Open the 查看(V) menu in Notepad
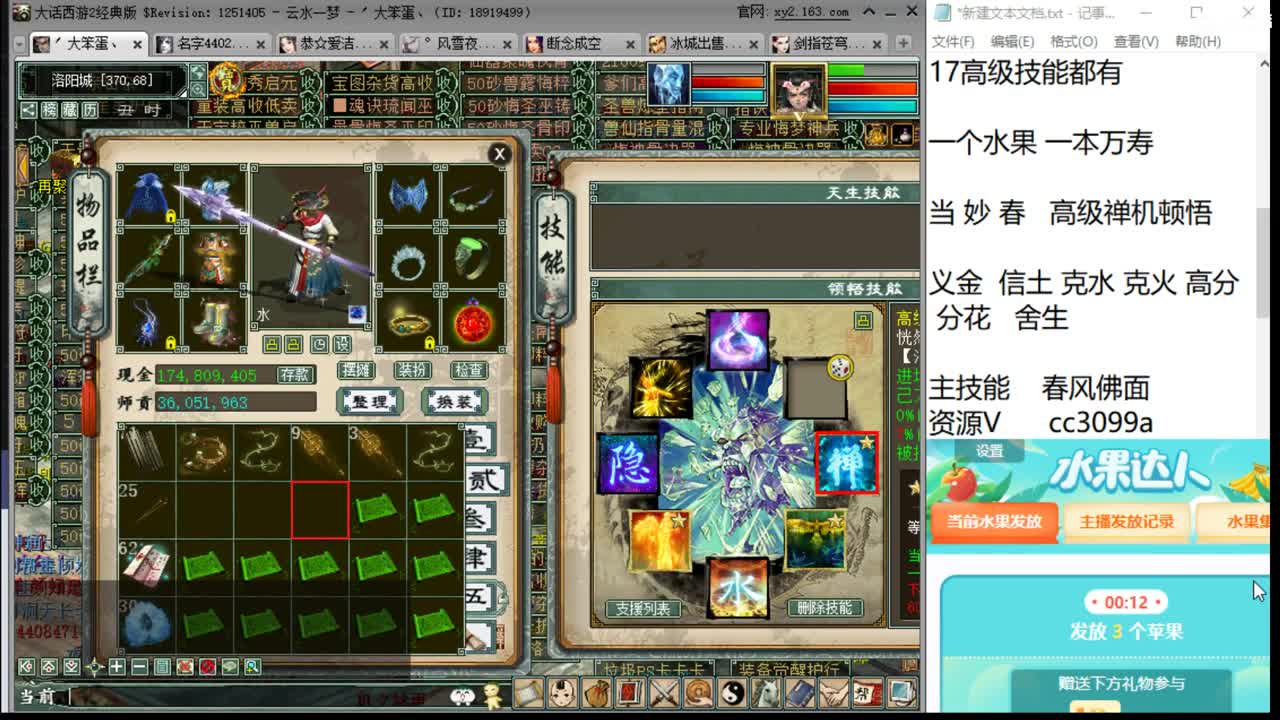The image size is (1280, 720). (1136, 42)
